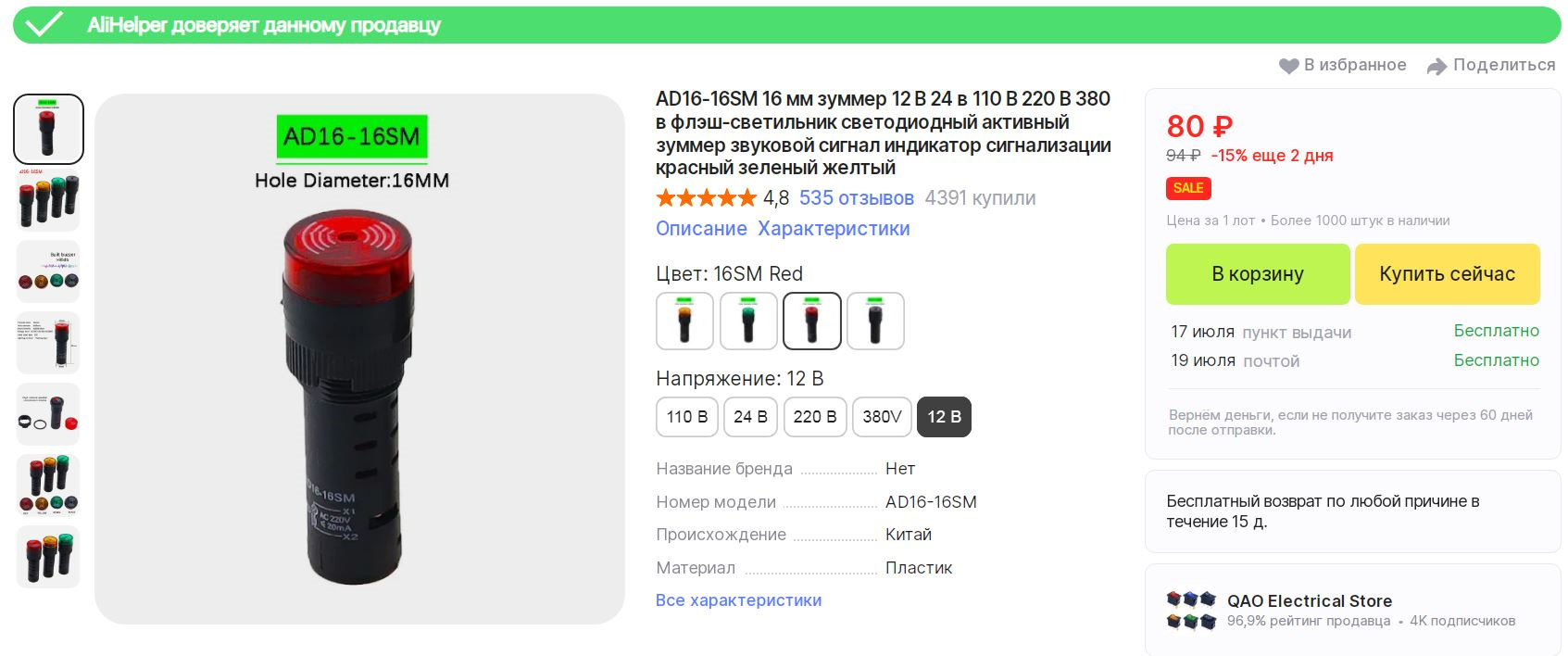Click the heart icon to add to favorites
Image resolution: width=1568 pixels, height=656 pixels.
(x=1288, y=66)
